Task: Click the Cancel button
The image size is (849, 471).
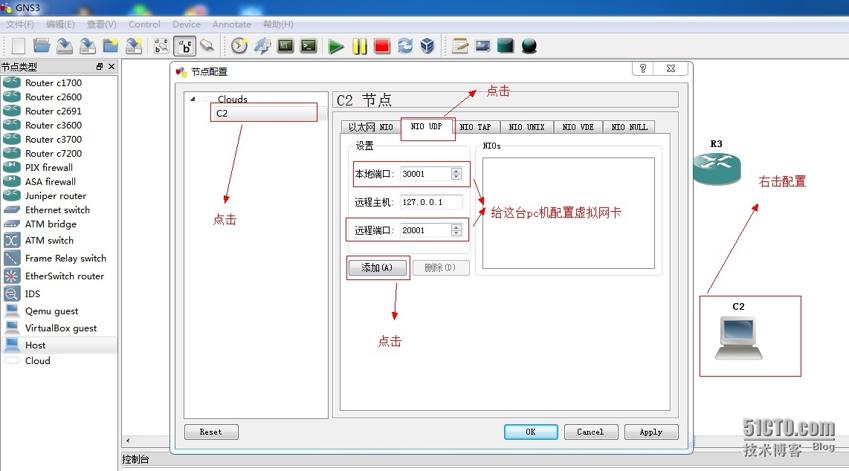Action: tap(591, 432)
